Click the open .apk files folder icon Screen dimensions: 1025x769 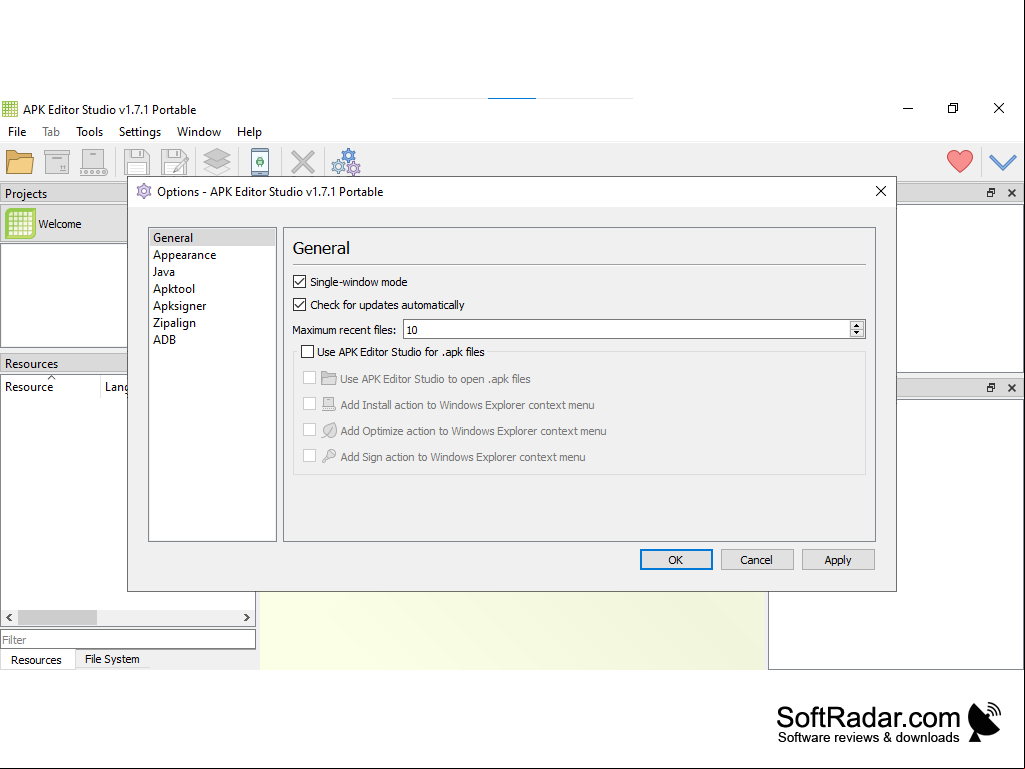[329, 378]
